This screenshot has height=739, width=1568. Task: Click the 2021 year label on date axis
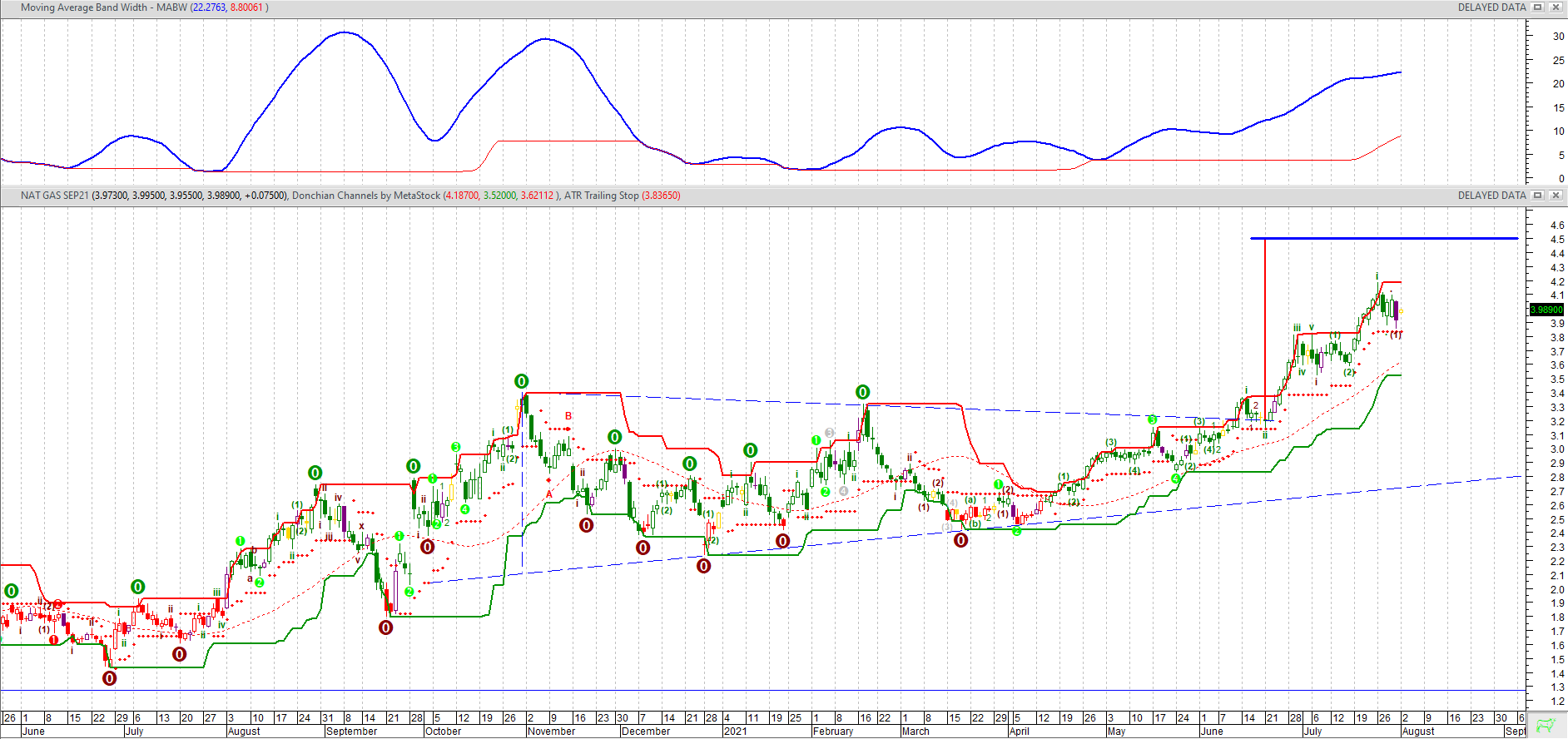coord(735,732)
